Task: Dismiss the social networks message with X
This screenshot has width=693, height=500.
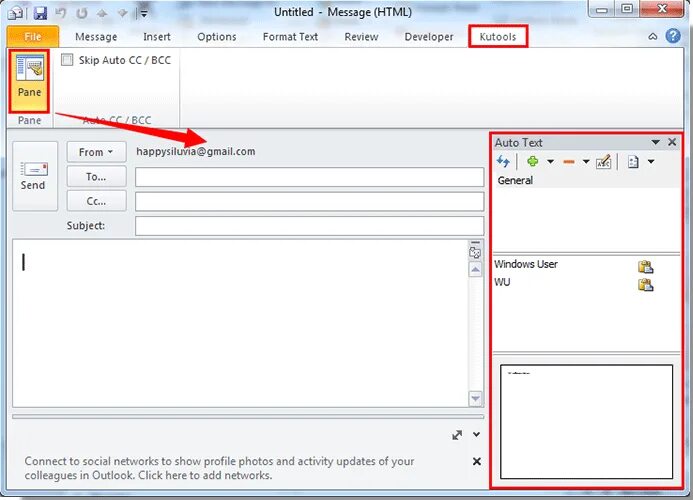Action: 476,462
